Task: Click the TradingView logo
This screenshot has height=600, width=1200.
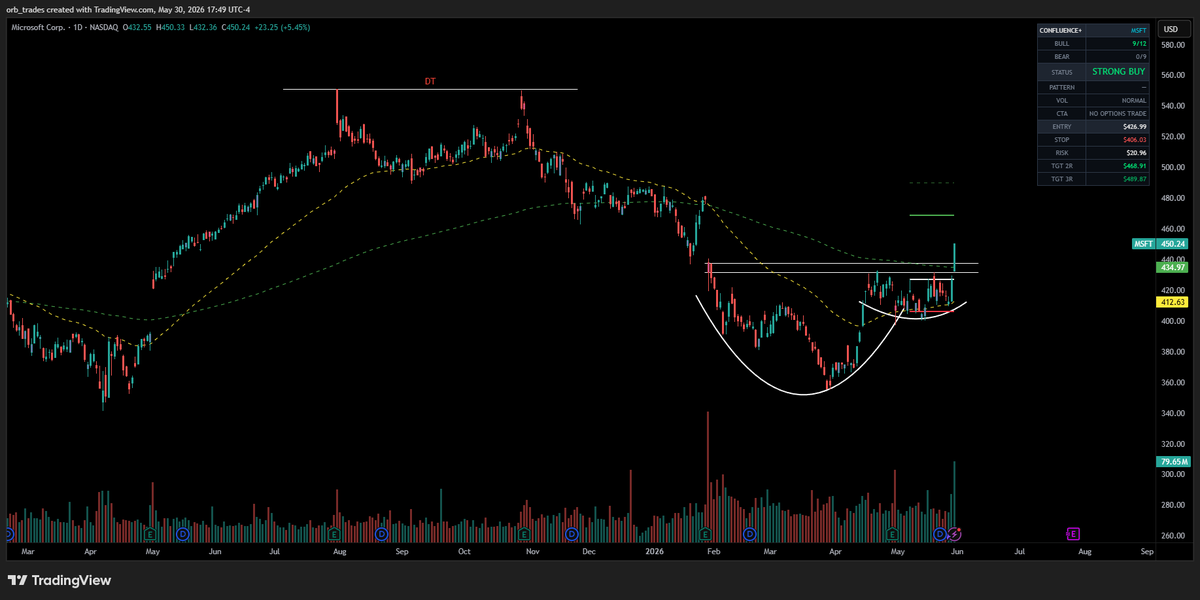Action: coord(59,580)
